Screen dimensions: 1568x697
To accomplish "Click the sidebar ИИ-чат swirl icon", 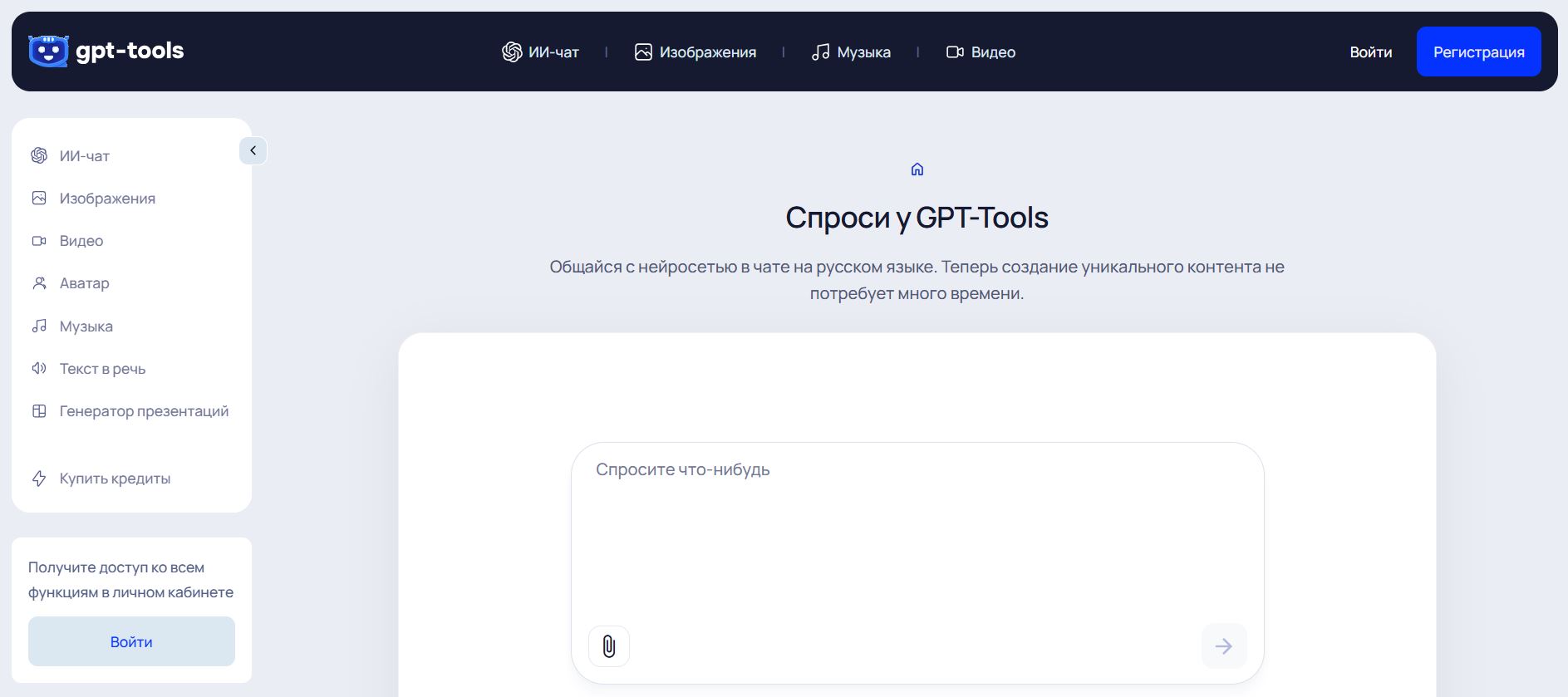I will 39,155.
